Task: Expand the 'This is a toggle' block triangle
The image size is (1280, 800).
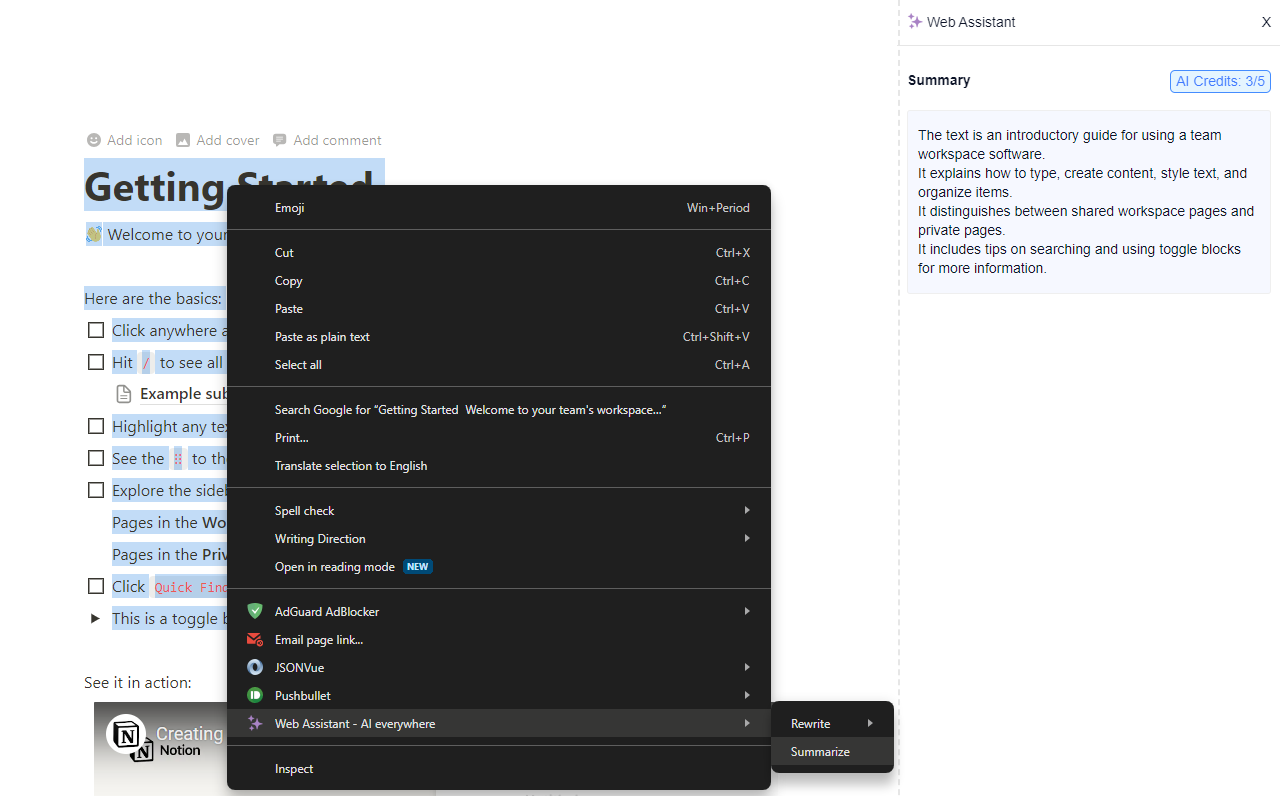Action: pyautogui.click(x=96, y=618)
